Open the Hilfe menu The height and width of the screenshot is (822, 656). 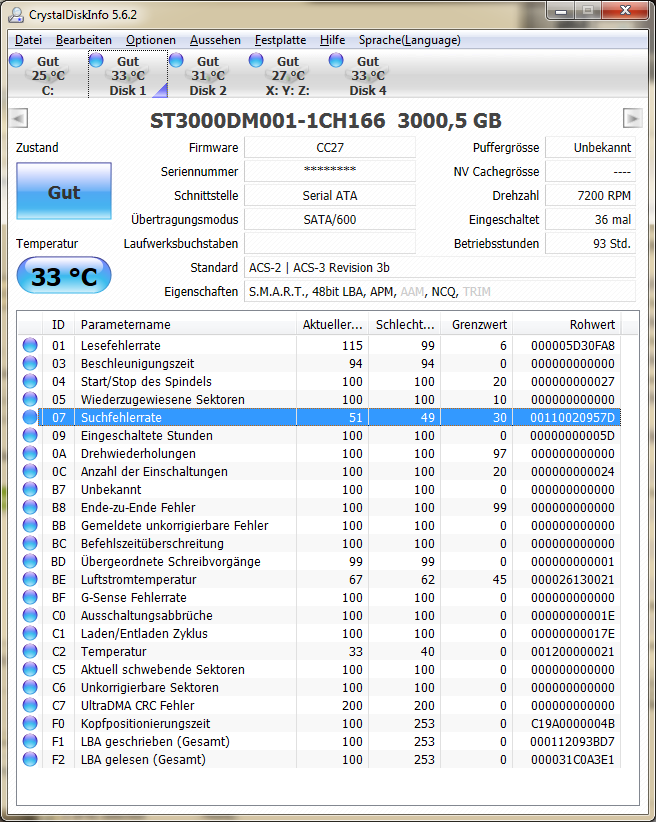[332, 40]
